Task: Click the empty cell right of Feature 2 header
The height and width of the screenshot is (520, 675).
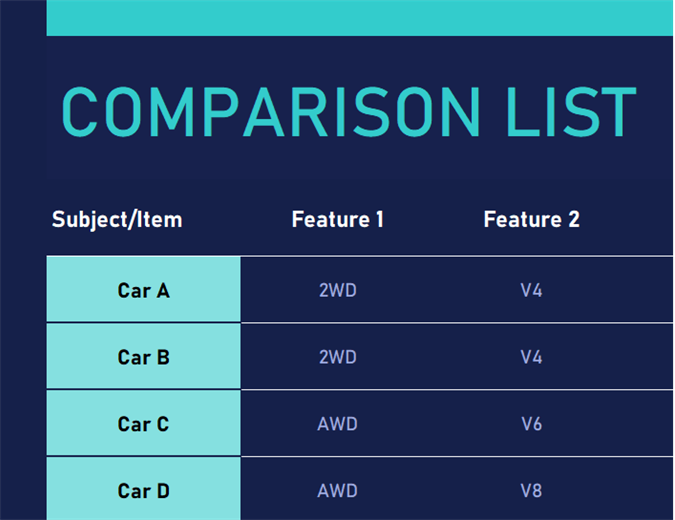Action: point(640,219)
